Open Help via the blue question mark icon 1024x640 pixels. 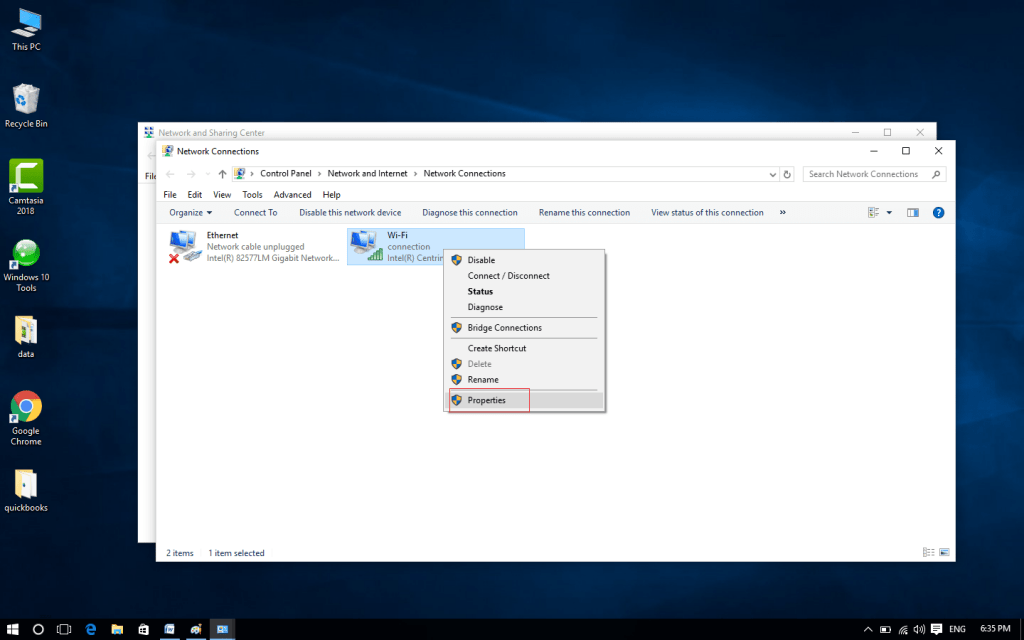937,212
